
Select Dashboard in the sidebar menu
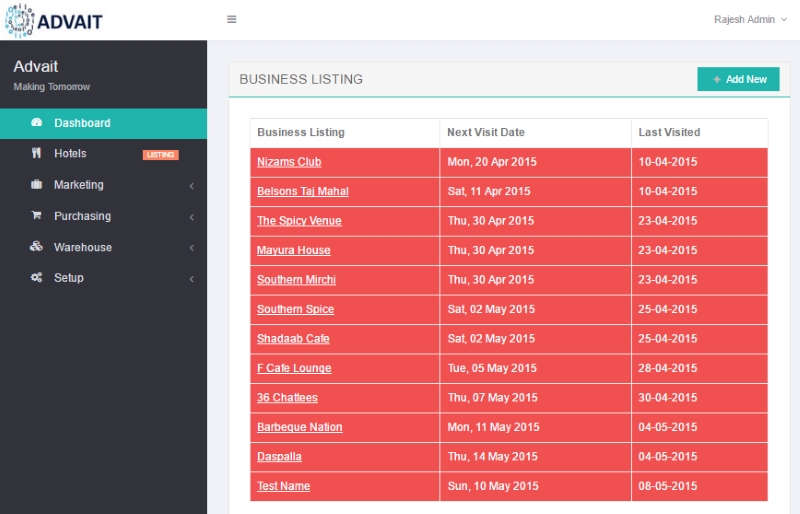82,123
